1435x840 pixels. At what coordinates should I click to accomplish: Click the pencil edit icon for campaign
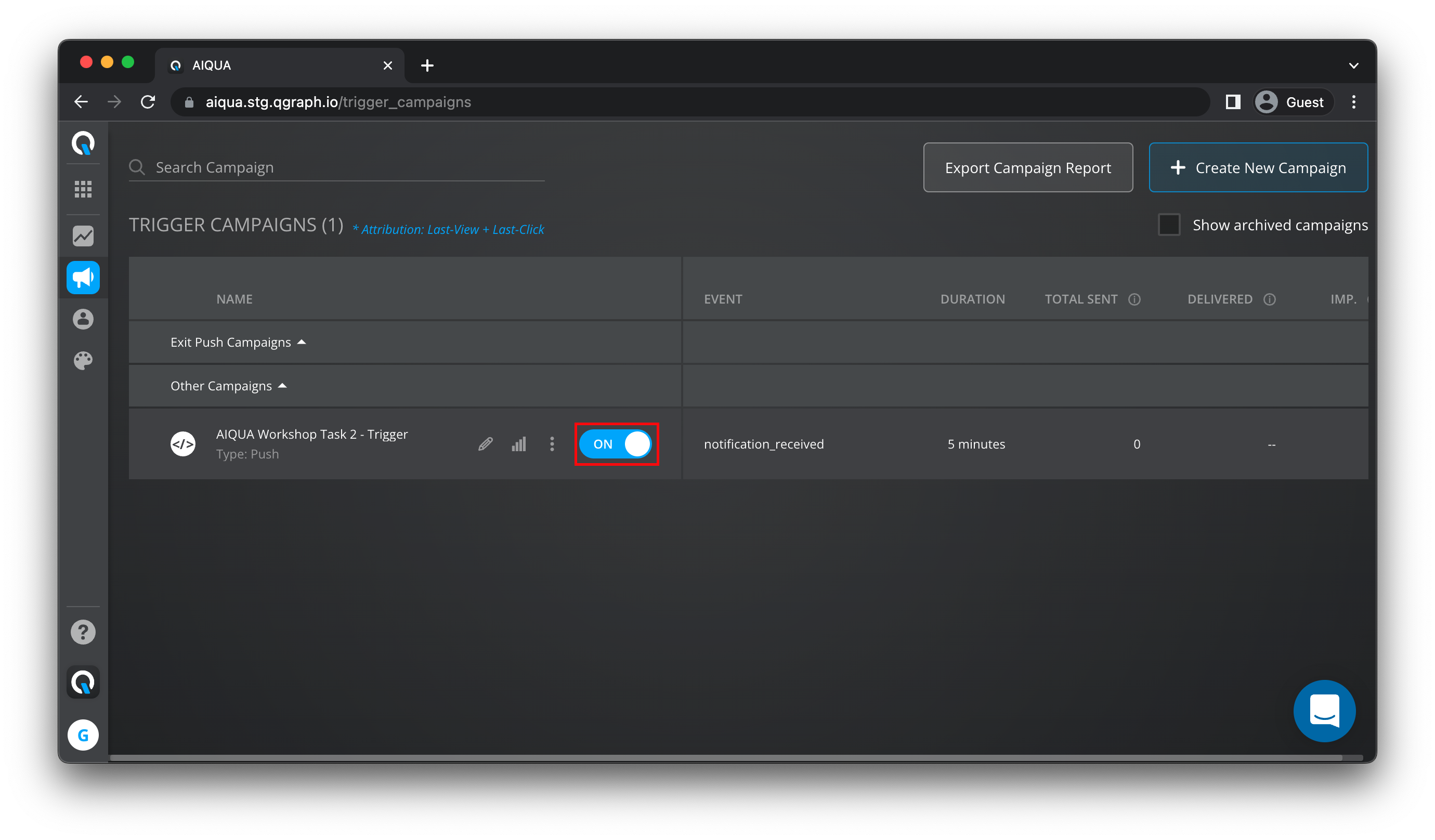tap(485, 444)
